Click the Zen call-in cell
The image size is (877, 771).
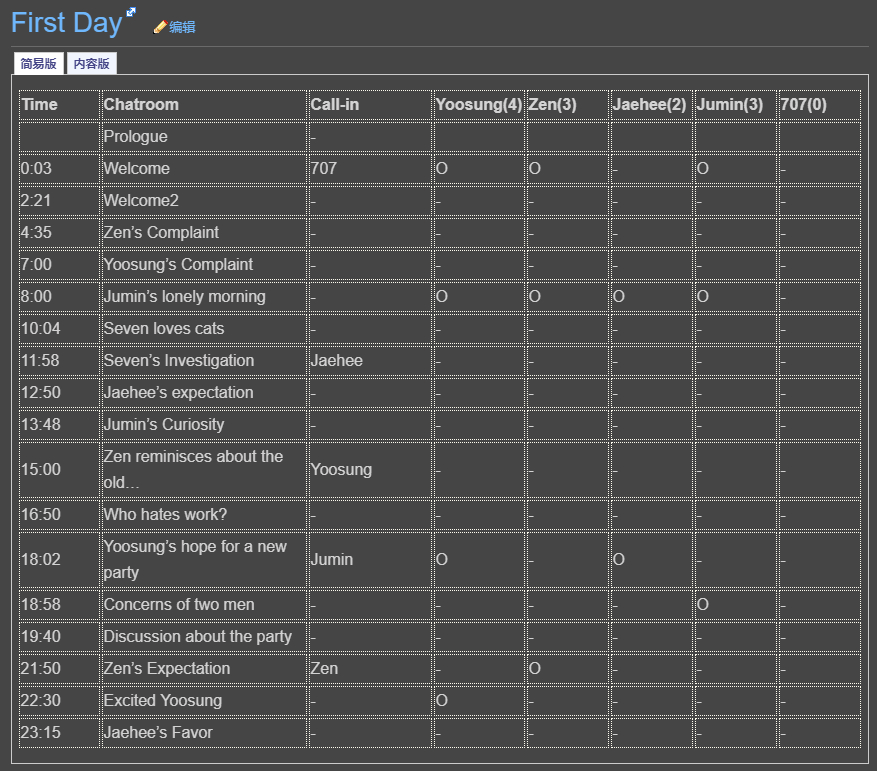point(370,668)
